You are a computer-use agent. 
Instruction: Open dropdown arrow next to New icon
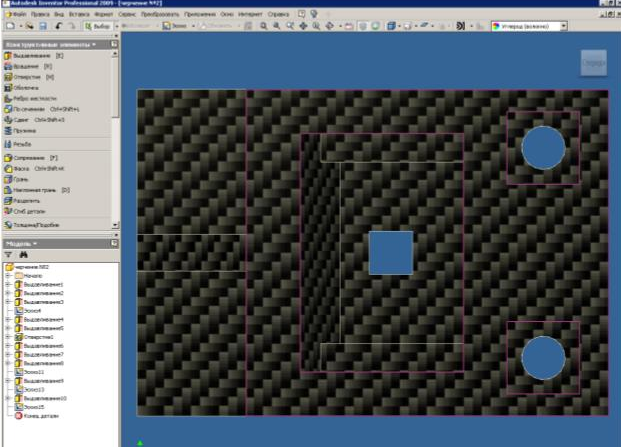20,27
